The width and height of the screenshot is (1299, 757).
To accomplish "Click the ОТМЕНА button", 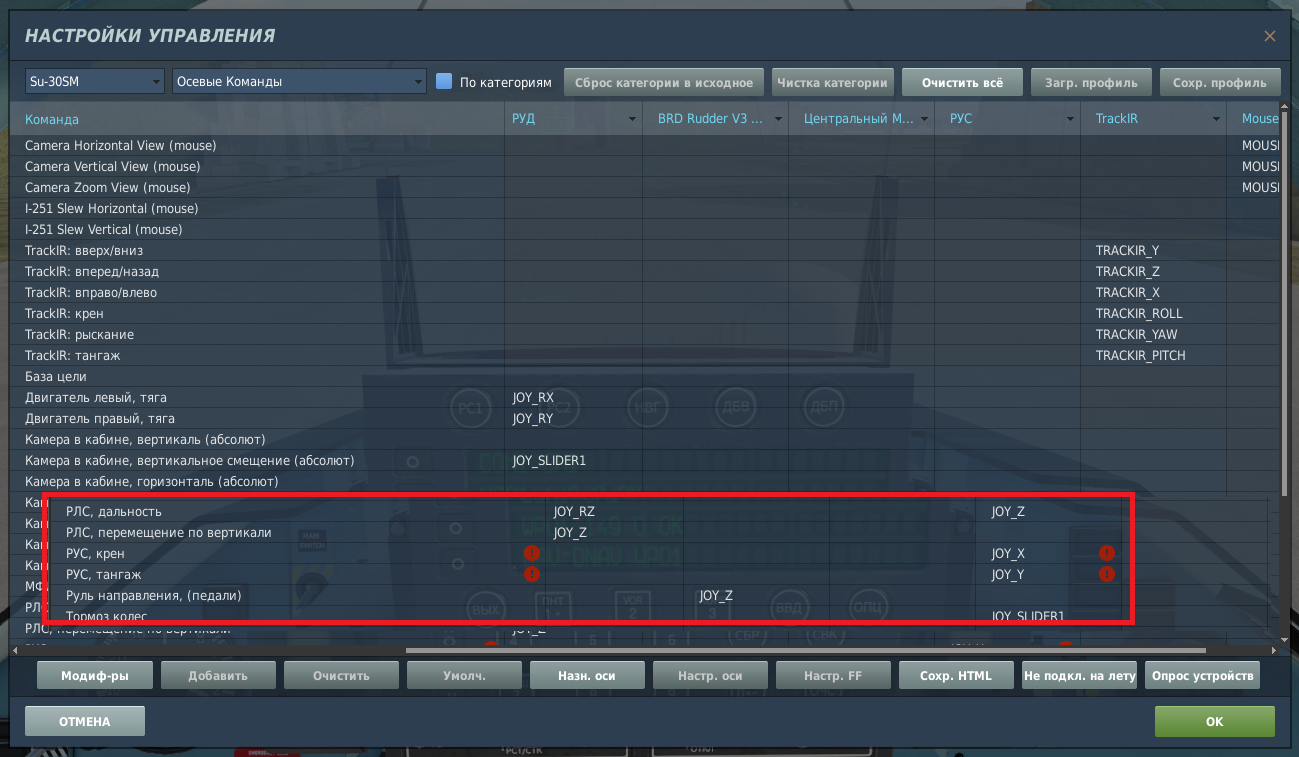I will coord(85,721).
